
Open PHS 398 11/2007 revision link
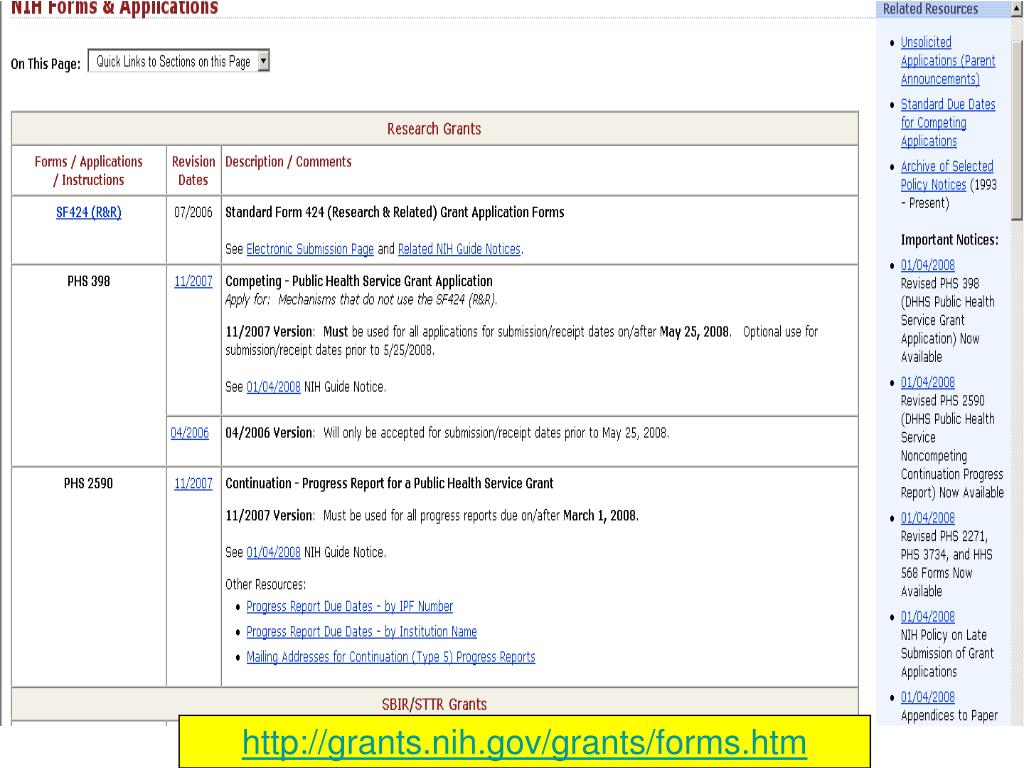tap(193, 281)
